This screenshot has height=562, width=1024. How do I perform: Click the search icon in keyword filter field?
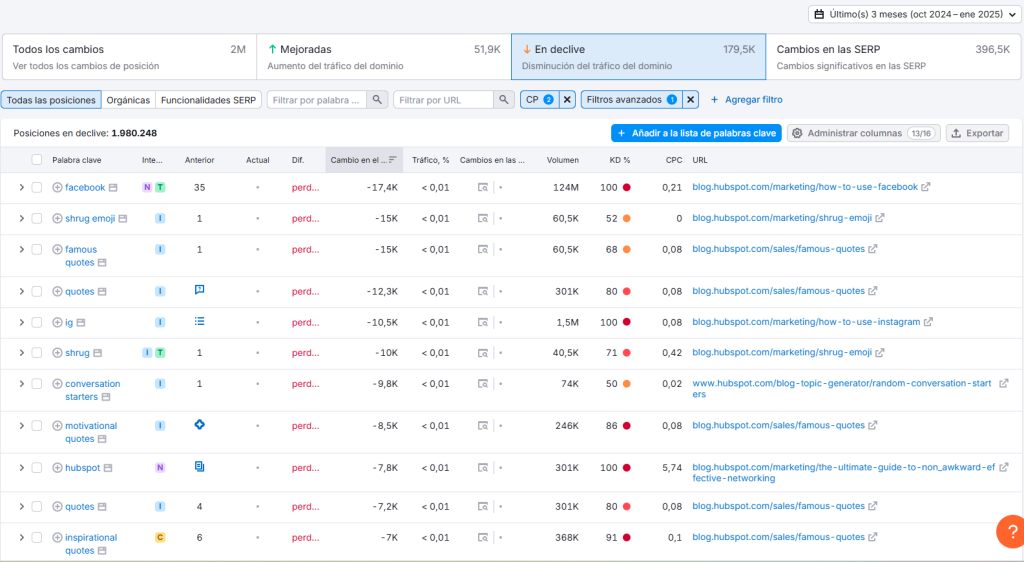click(x=377, y=100)
